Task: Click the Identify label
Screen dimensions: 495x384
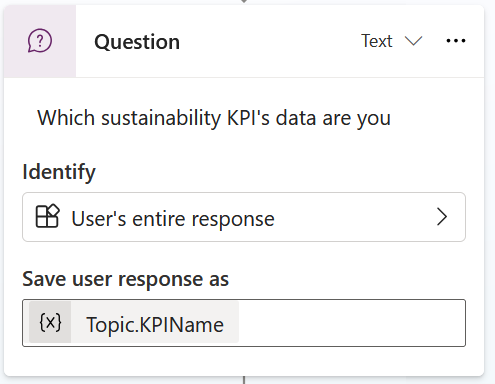Action: point(59,172)
